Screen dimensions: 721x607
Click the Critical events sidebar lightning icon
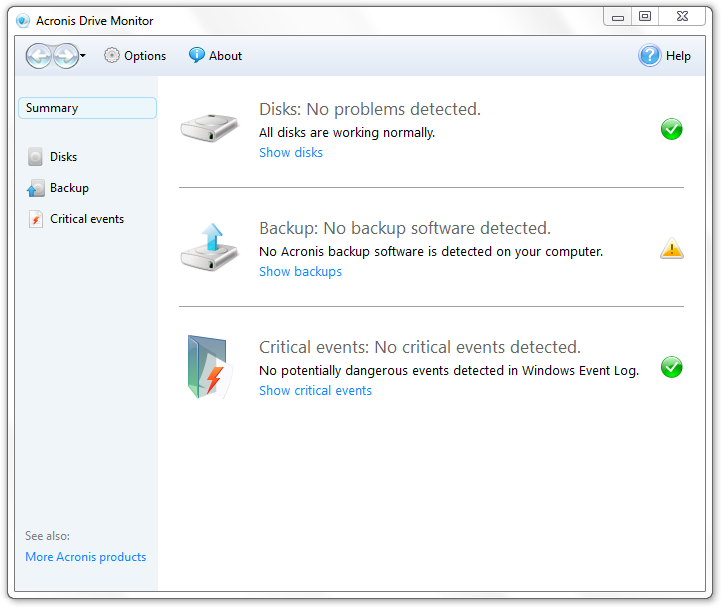(x=36, y=219)
